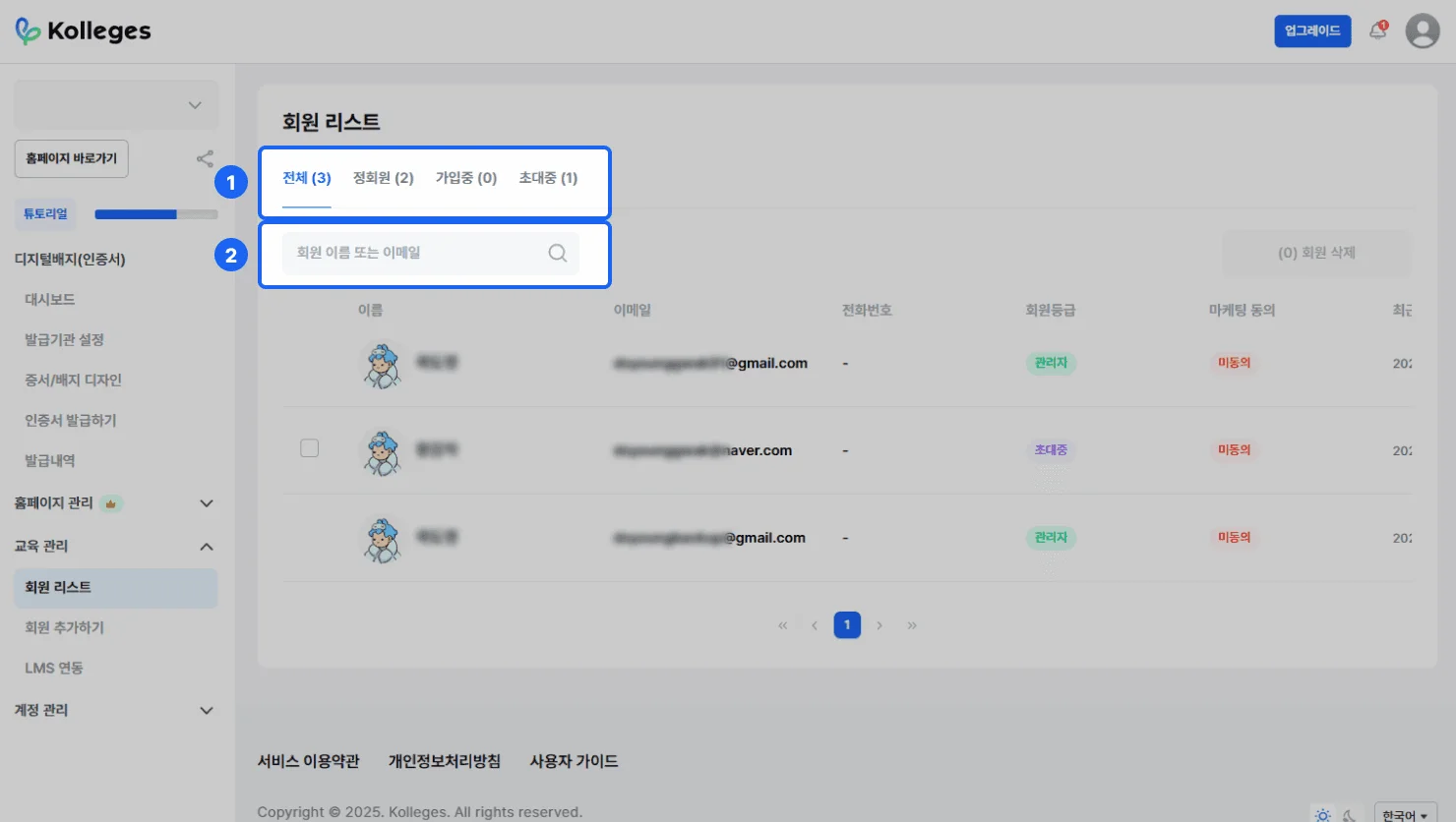Screen dimensions: 1456x822
Task: Click the (0) 회원 삭제 button
Action: tap(1316, 254)
